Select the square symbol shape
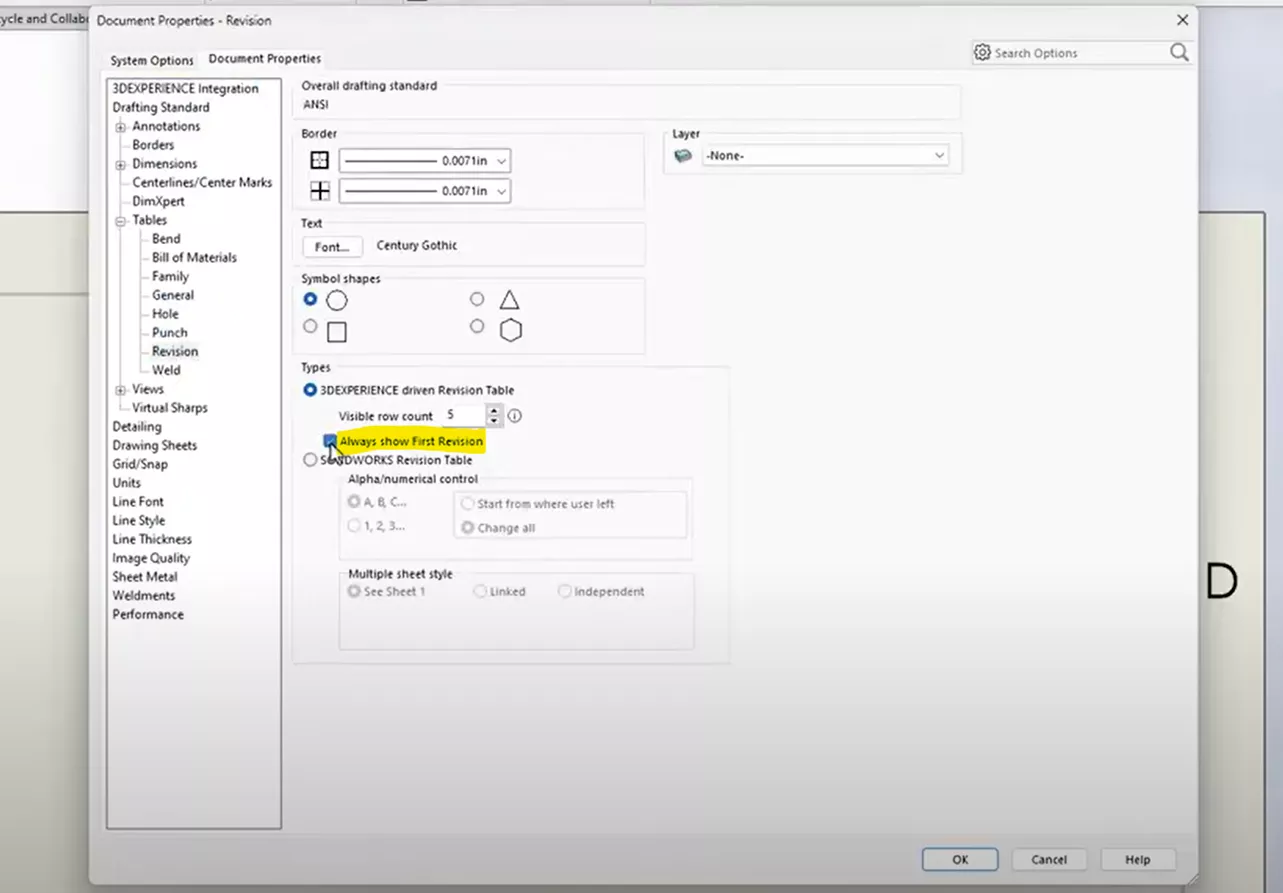The width and height of the screenshot is (1283, 893). 310,326
